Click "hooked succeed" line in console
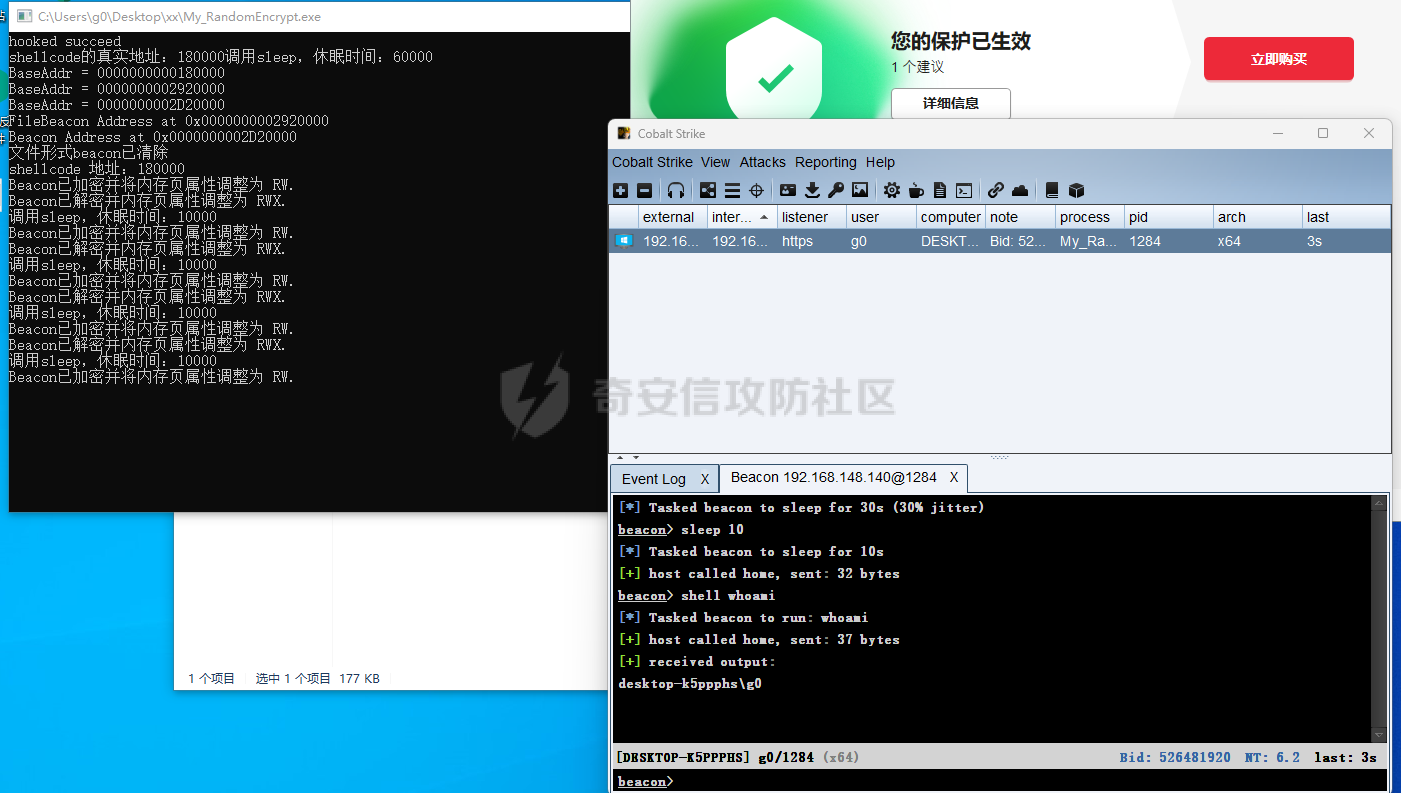This screenshot has width=1401, height=793. [x=65, y=41]
